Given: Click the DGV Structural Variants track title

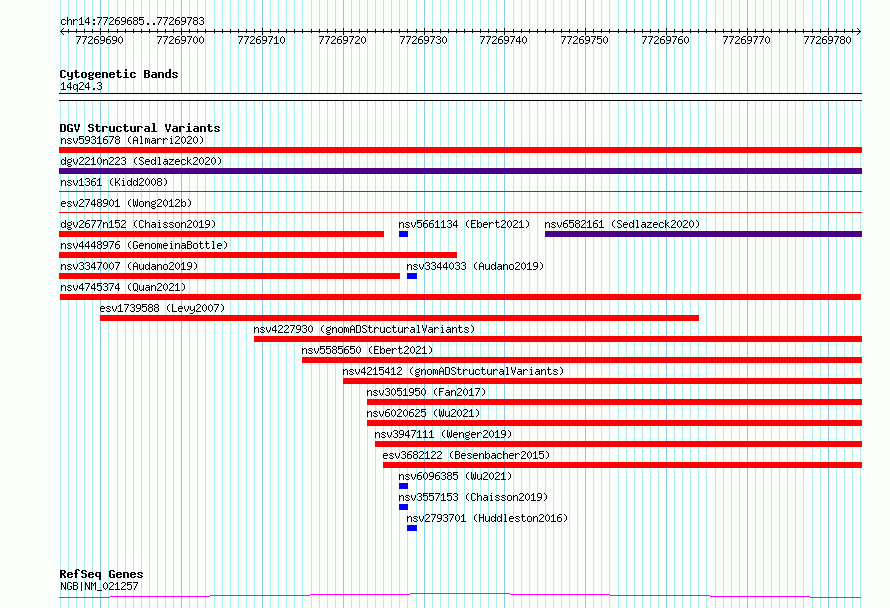Looking at the screenshot, I should coord(140,128).
